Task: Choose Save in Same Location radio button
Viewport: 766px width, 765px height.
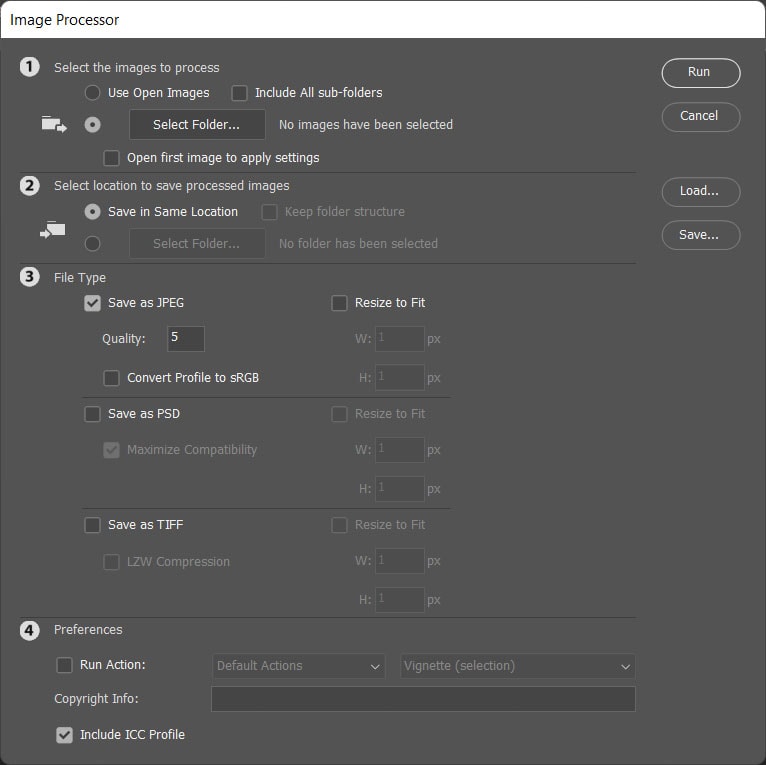Action: click(93, 212)
